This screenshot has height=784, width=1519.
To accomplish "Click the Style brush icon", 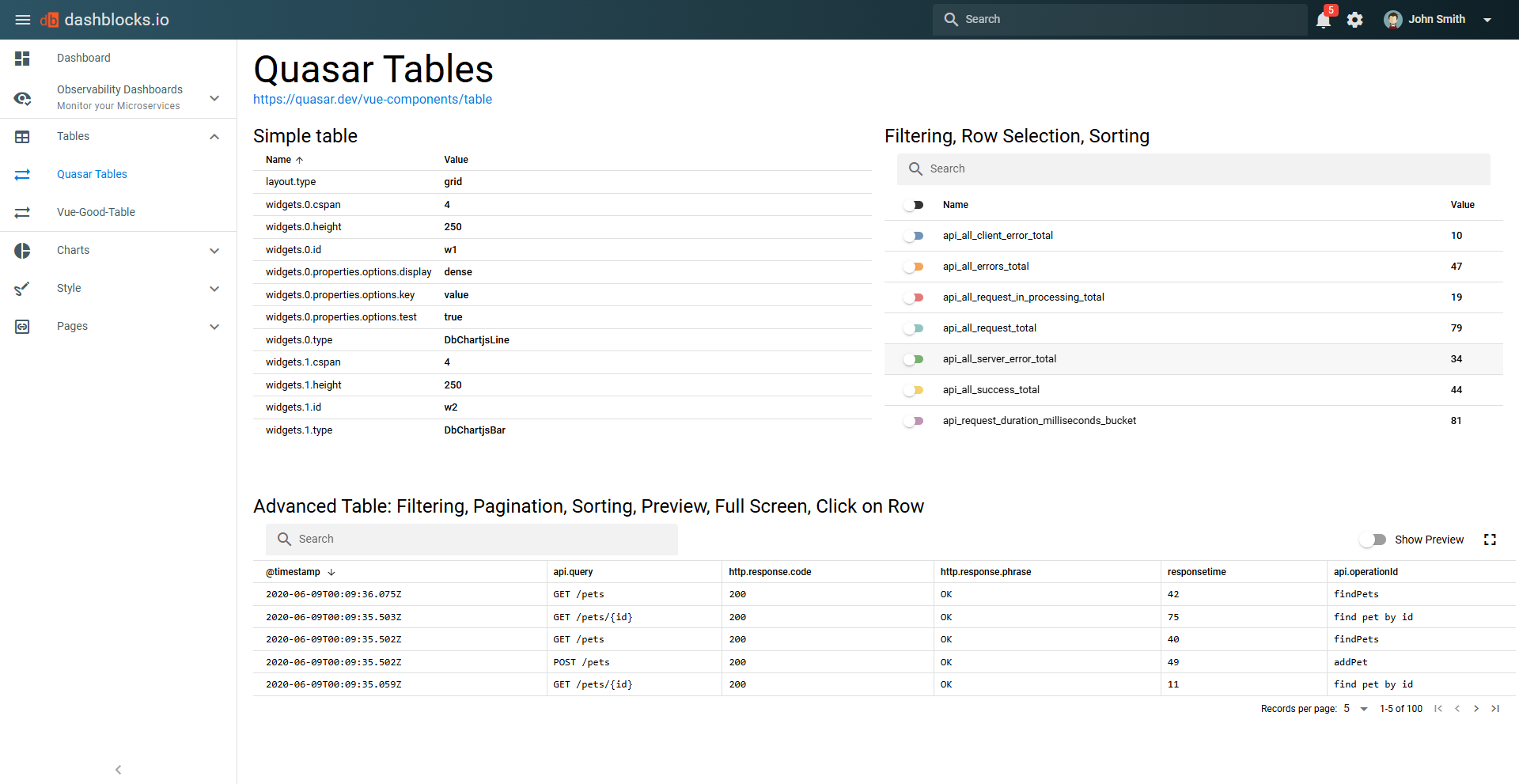I will pyautogui.click(x=22, y=289).
